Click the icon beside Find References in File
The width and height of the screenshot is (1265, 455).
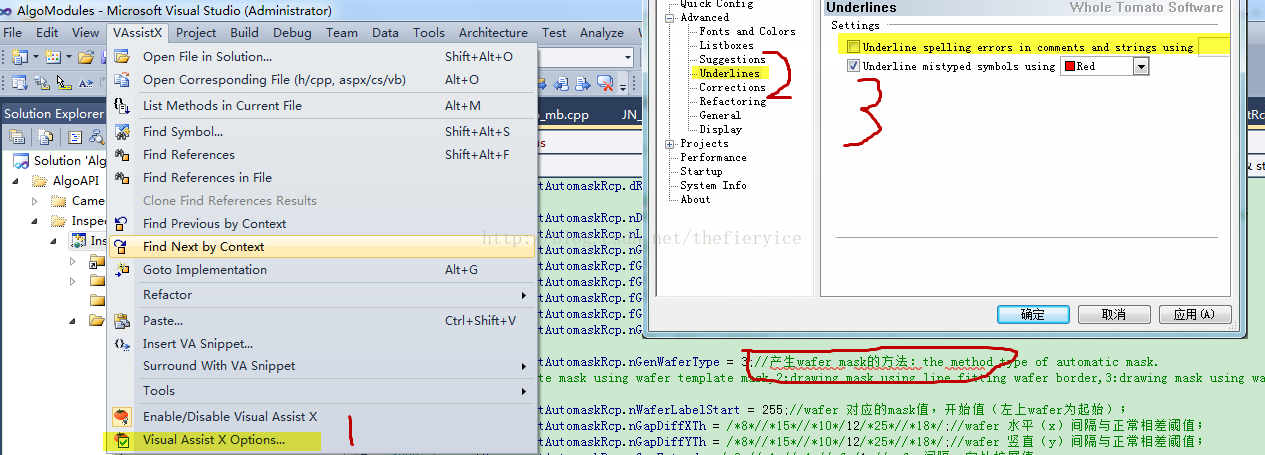(x=122, y=177)
